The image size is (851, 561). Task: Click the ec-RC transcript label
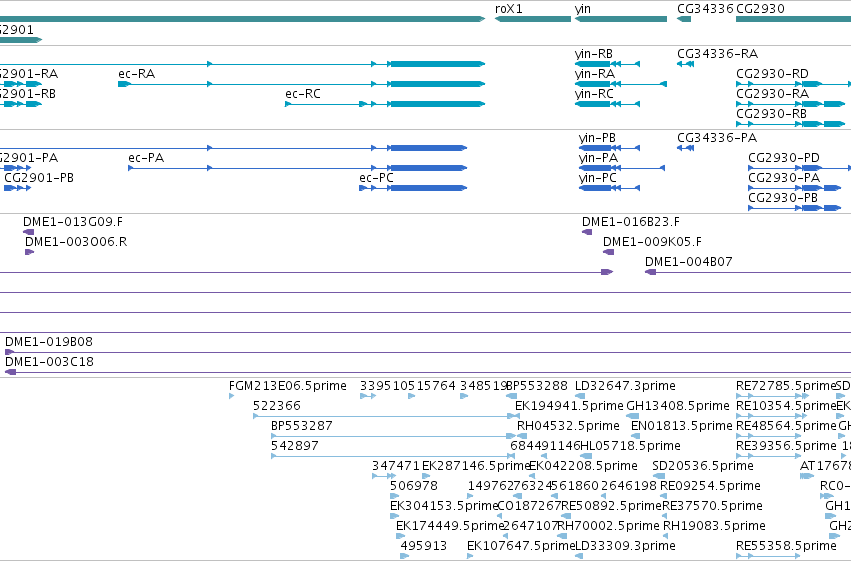coord(303,94)
